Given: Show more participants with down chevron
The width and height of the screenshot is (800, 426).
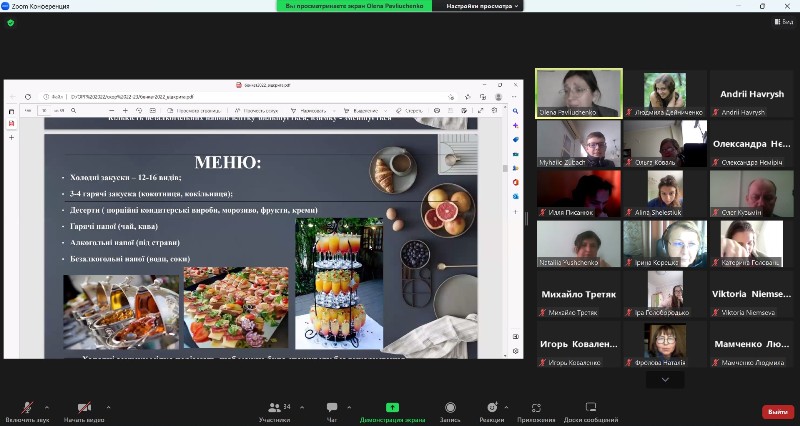Looking at the screenshot, I should (665, 380).
